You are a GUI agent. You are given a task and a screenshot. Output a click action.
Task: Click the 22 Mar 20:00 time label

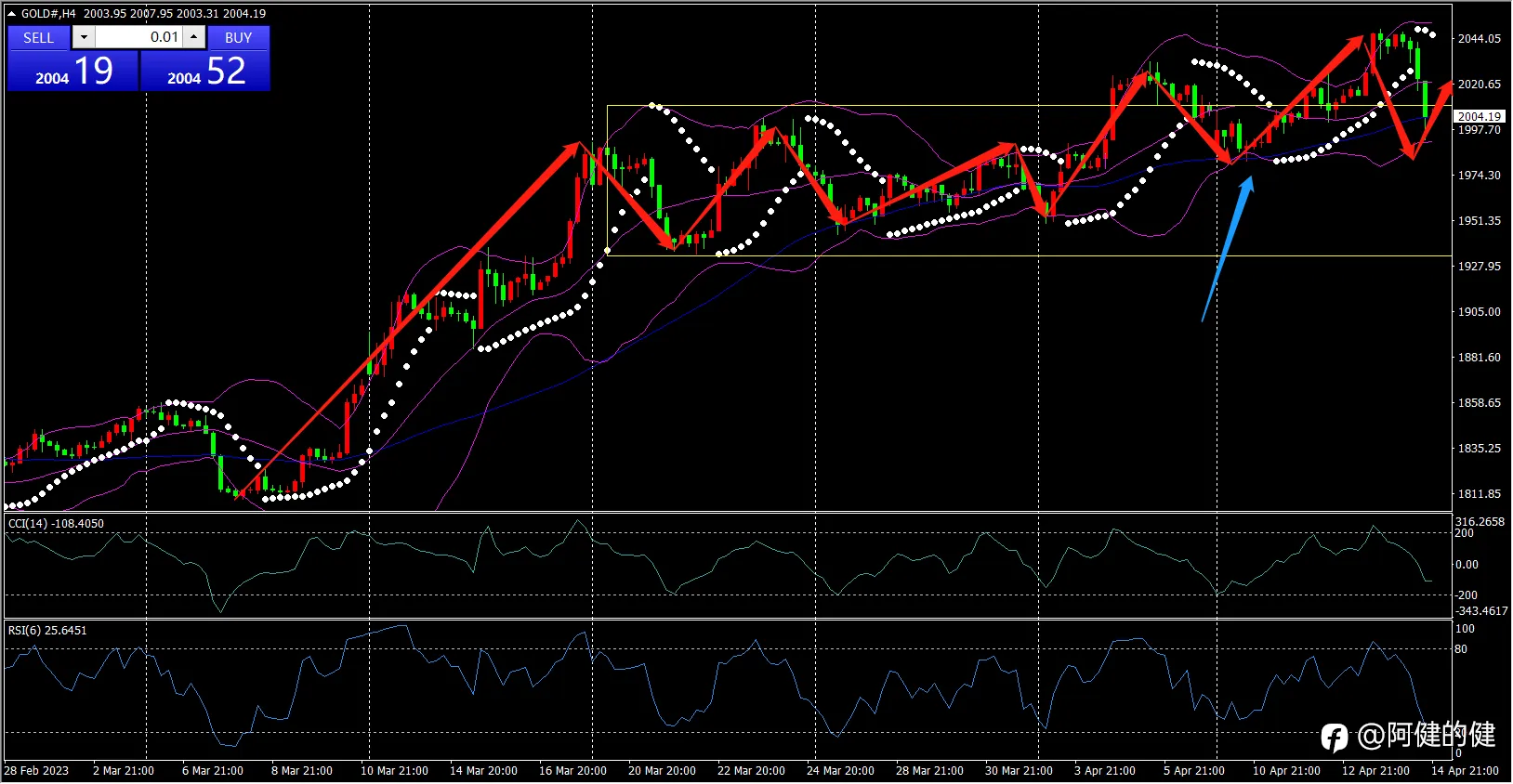[751, 771]
